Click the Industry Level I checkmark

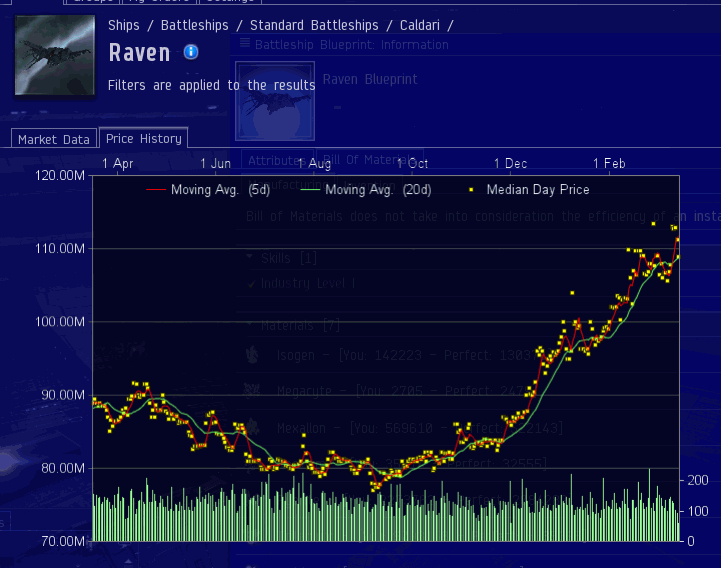point(252,284)
